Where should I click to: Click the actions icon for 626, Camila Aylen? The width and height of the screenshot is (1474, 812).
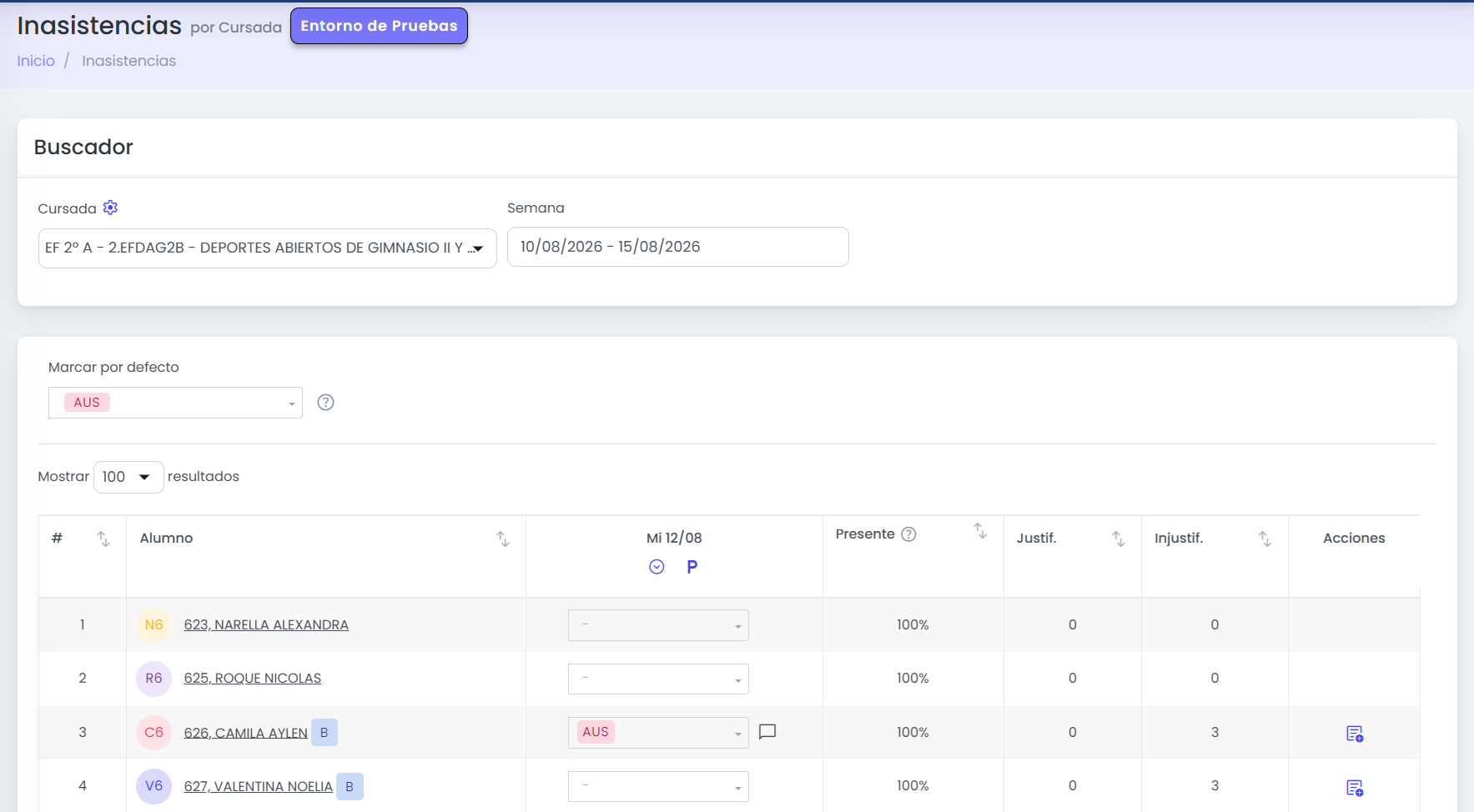[x=1355, y=734]
